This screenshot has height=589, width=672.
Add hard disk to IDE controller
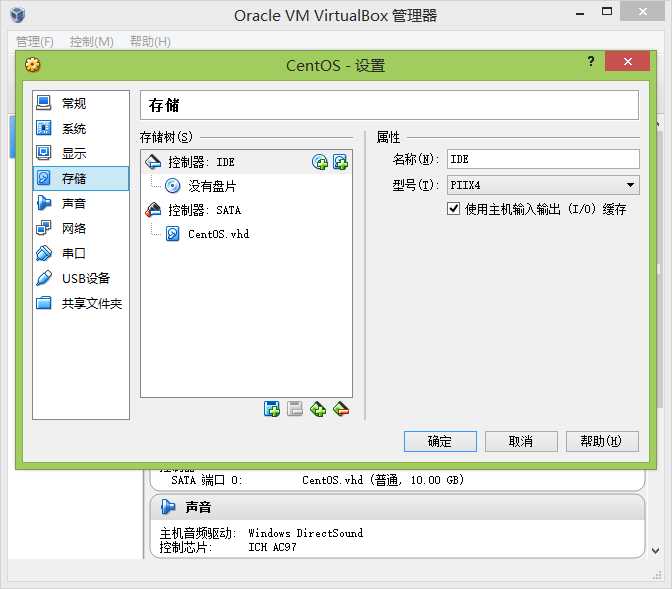340,162
